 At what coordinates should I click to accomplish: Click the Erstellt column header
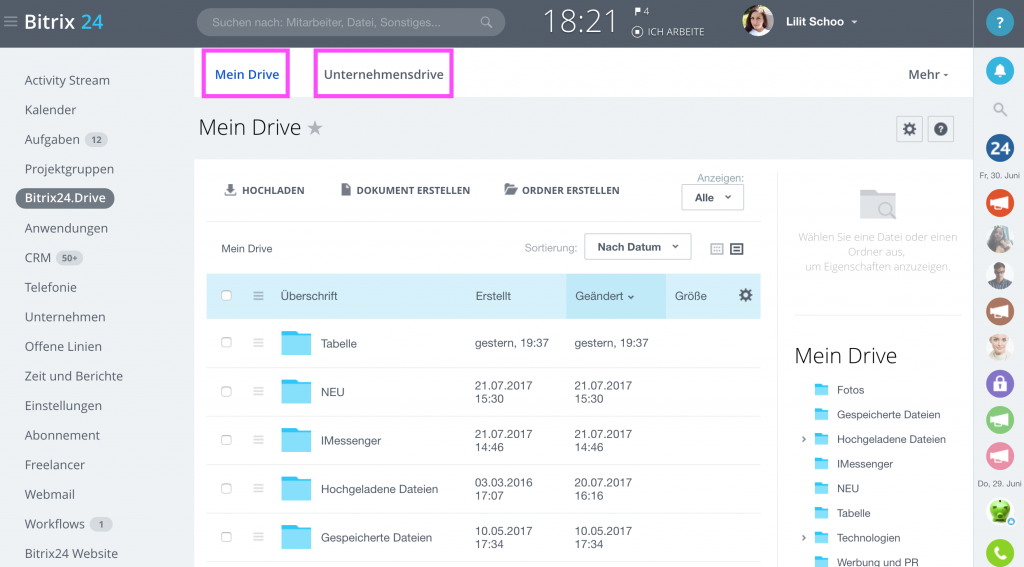click(493, 296)
